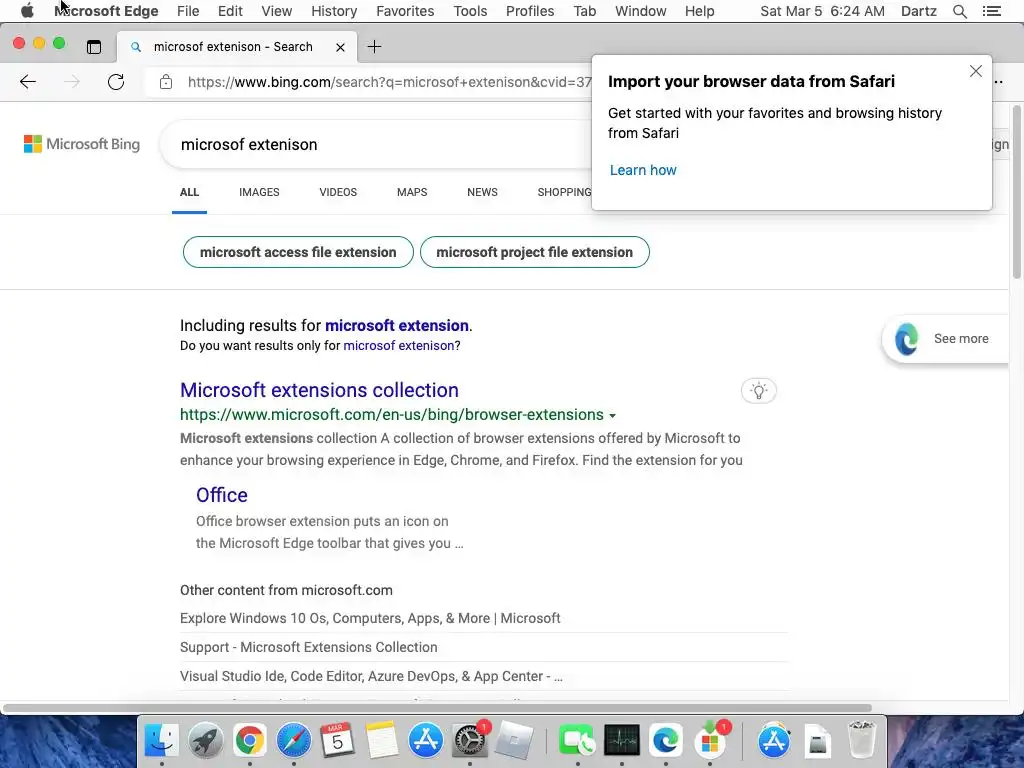Open Microsoft AutoUpdate icon in dock

click(x=710, y=741)
